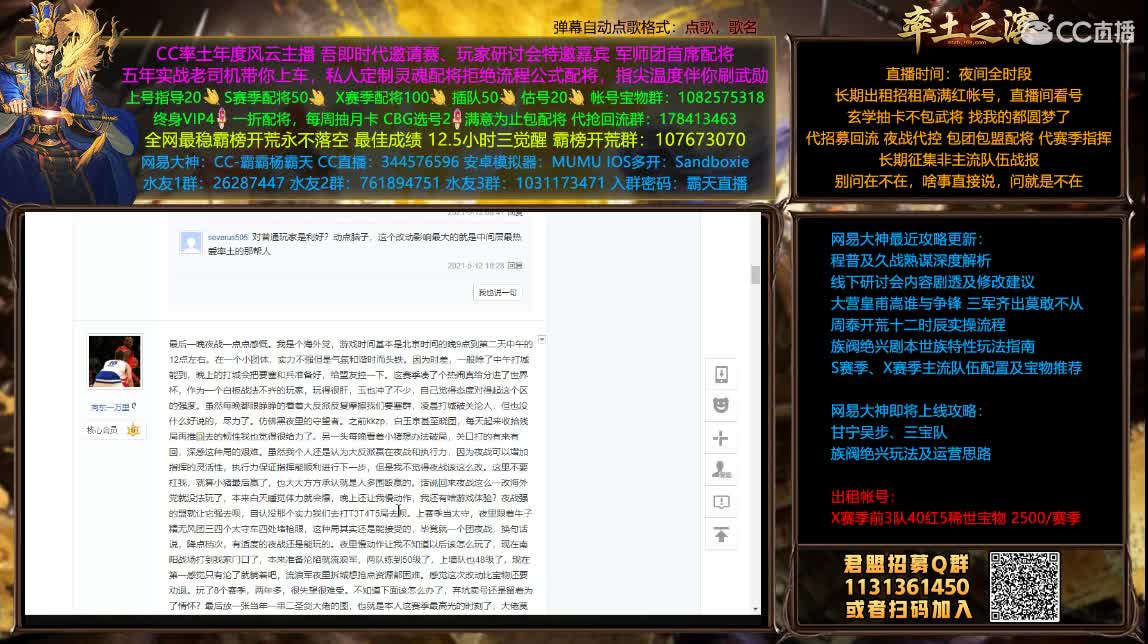Click text 大营皇甫嵩谁与争锋 三军齐出莫敢不从
1148x644 pixels.
click(x=956, y=303)
